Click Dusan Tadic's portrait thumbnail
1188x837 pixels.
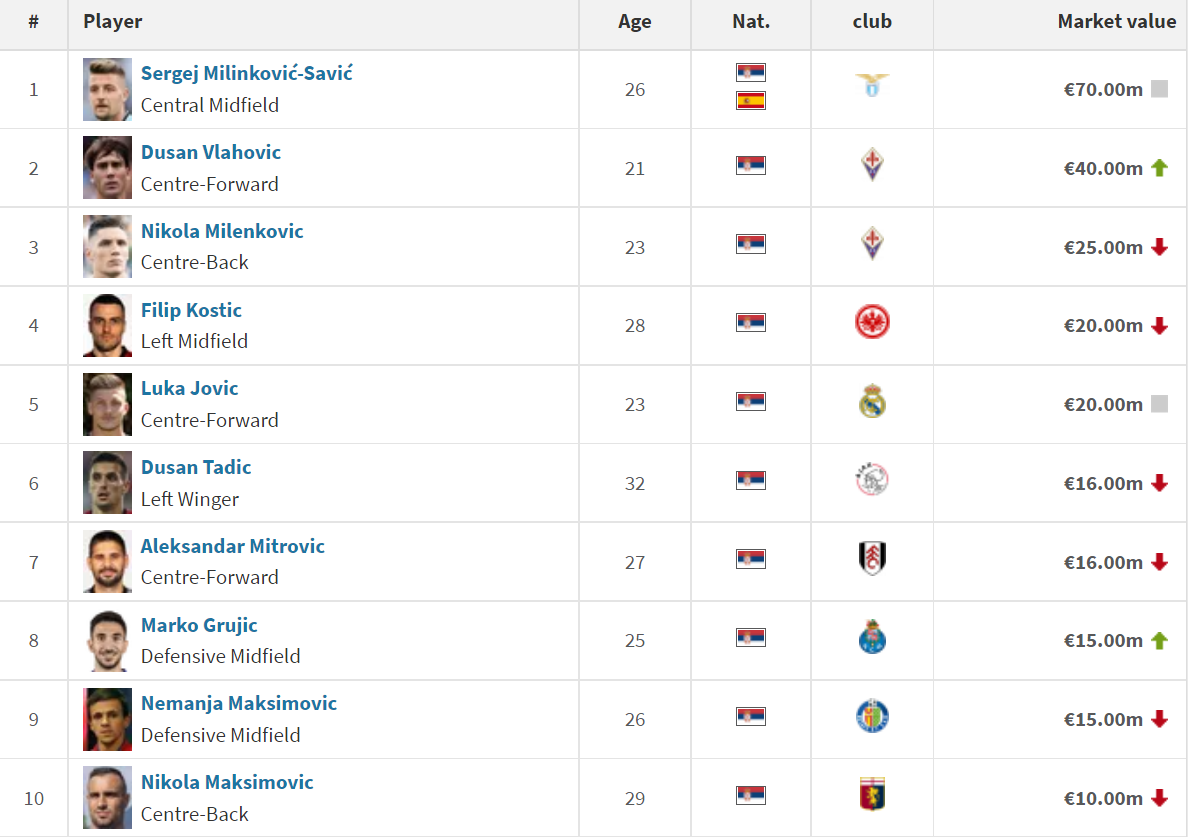tap(107, 483)
